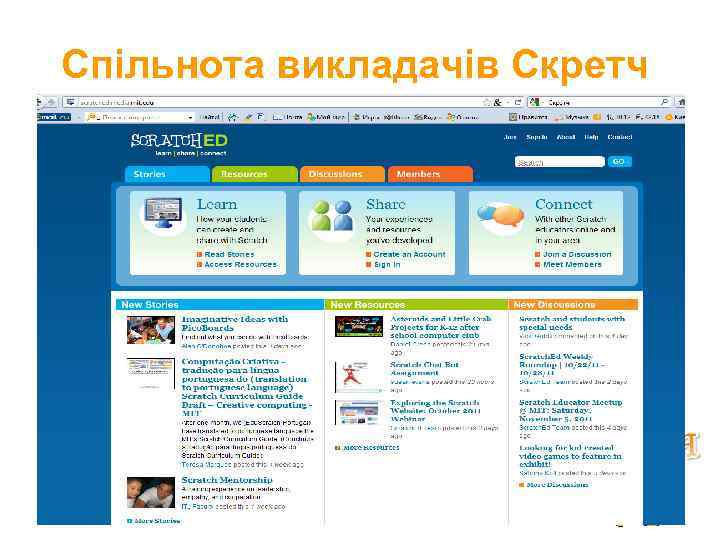The image size is (720, 540).
Task: Open Scratch and students with special needs
Action: [572, 323]
